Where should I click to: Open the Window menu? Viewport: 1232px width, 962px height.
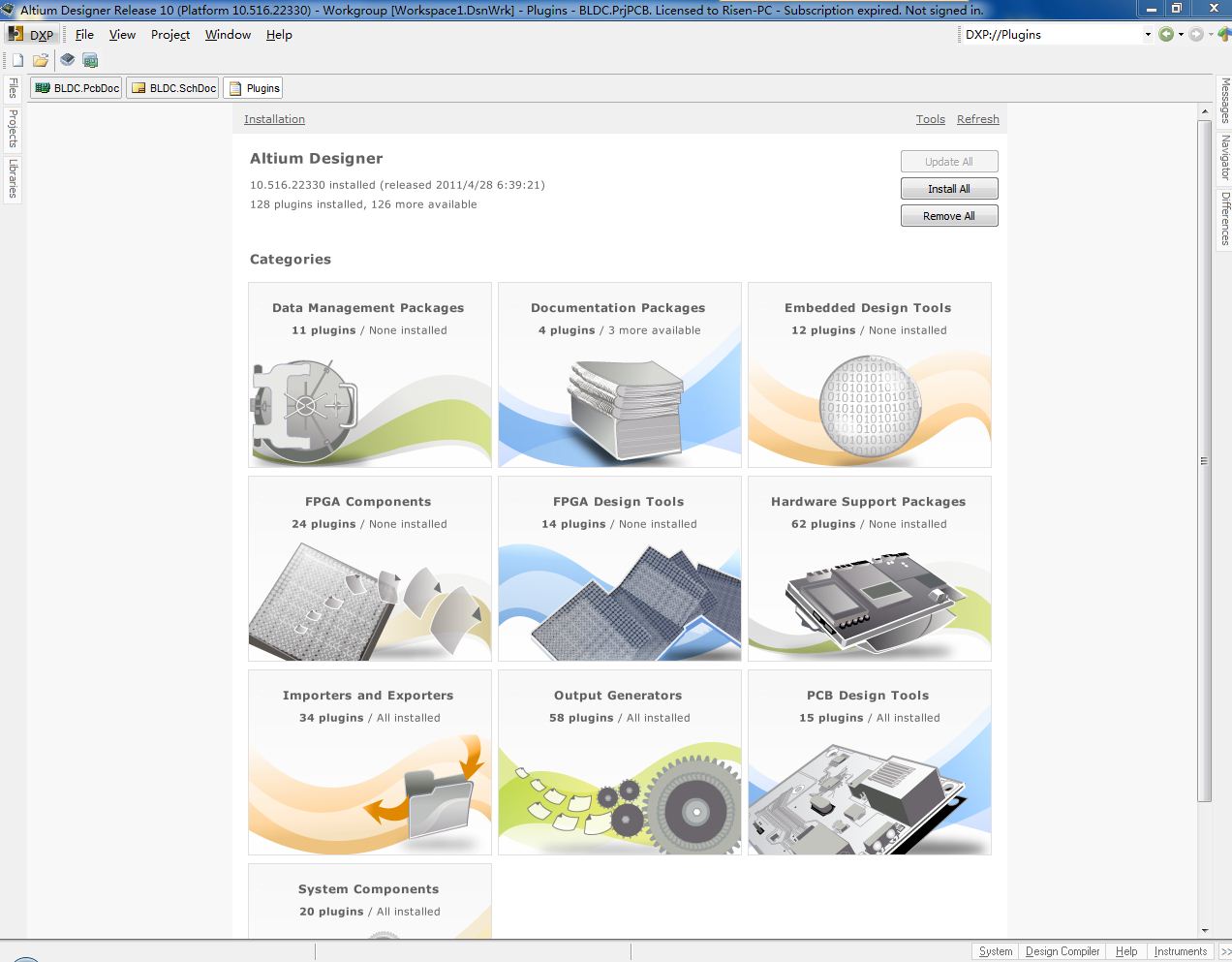pos(228,34)
